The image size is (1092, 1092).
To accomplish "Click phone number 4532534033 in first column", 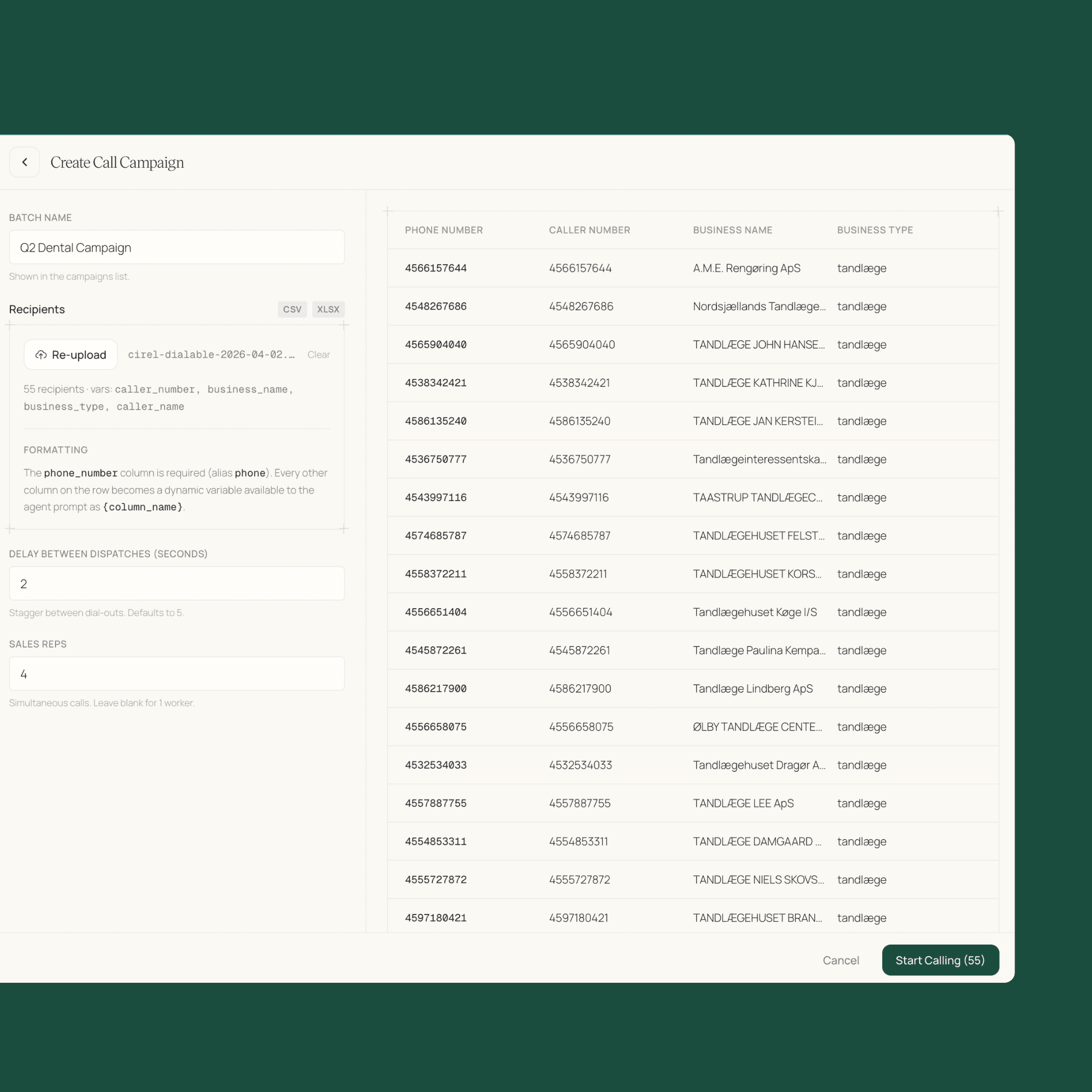I will click(x=436, y=765).
